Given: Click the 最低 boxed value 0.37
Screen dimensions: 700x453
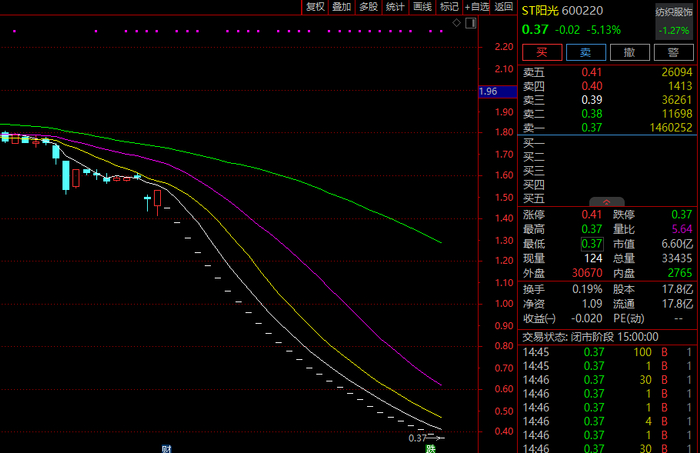Looking at the screenshot, I should pos(592,244).
